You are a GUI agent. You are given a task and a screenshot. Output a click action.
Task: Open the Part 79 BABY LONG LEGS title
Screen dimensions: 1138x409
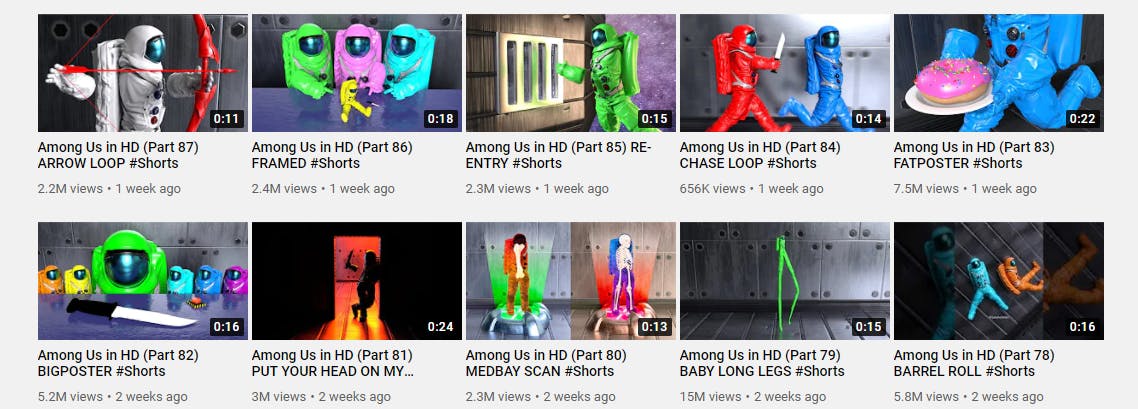[762, 363]
